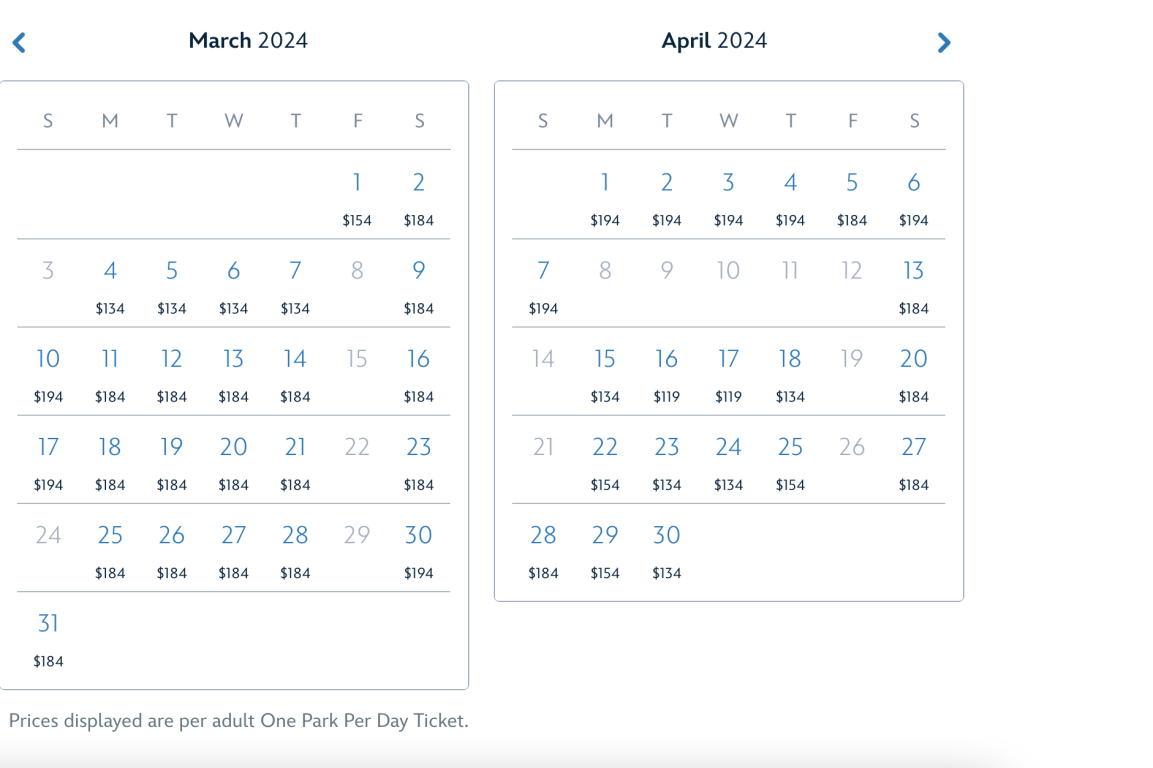
Task: Select April 7 Sunday date
Action: [543, 271]
